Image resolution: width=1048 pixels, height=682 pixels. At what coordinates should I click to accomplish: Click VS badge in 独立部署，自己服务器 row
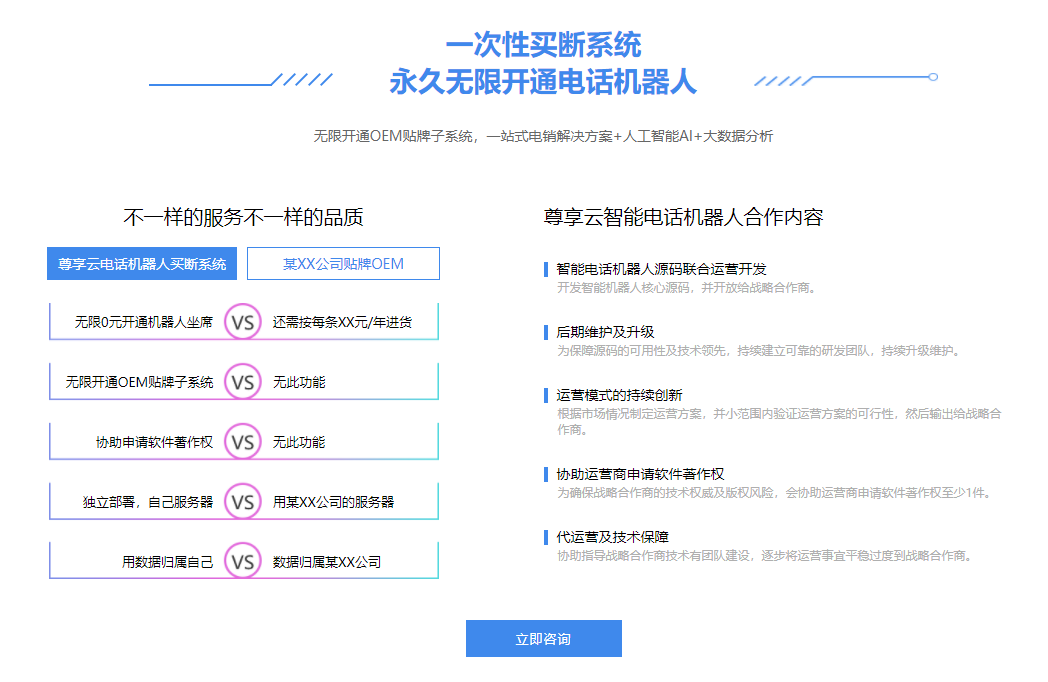click(243, 501)
